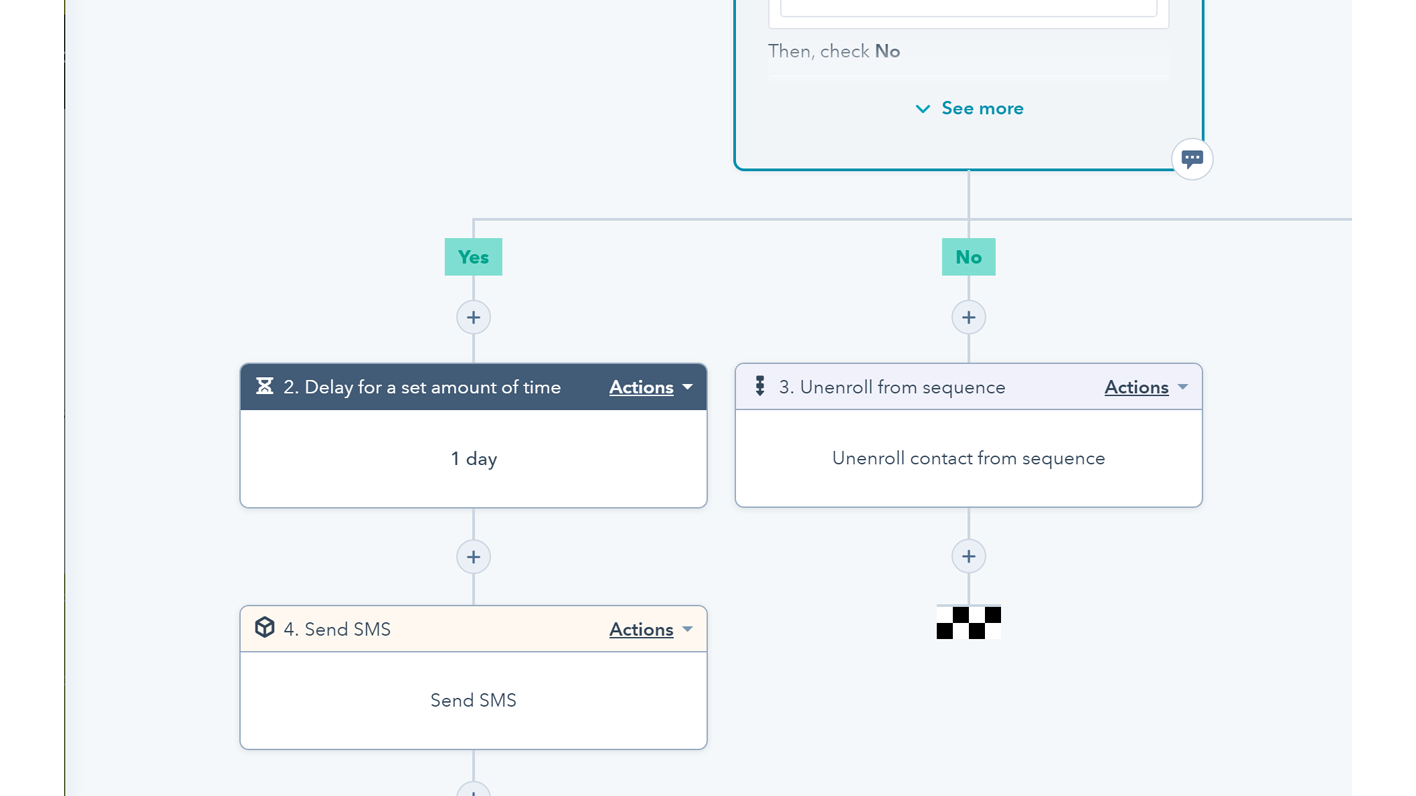
Task: Click the plus icon below the unenroll step
Action: point(968,556)
